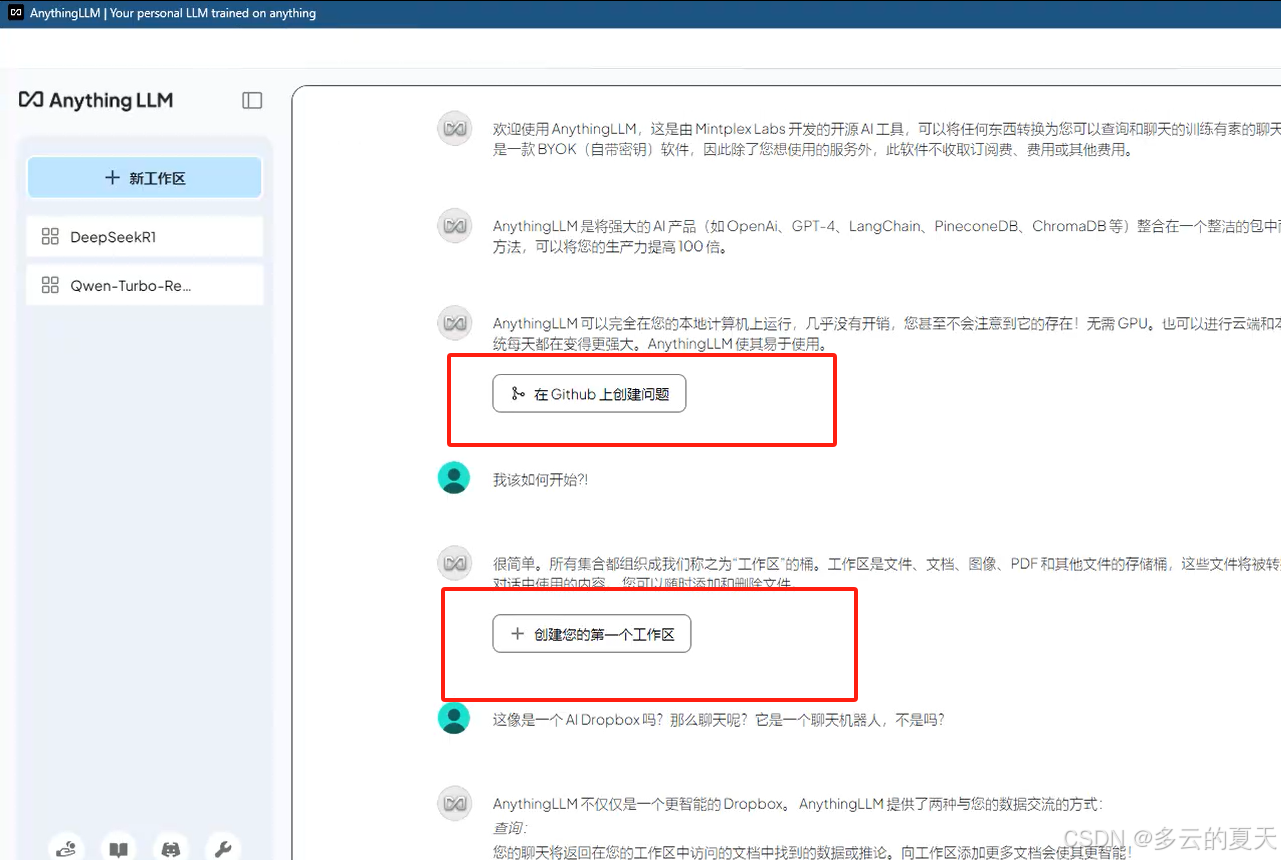Click 创建您的第一个工作区 button

pyautogui.click(x=591, y=634)
